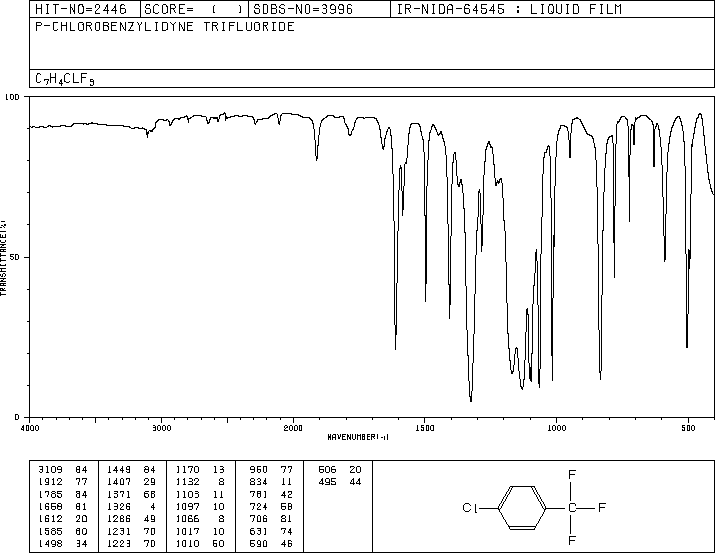The width and height of the screenshot is (715, 553).
Task: Click the HIT-NO=2446 header field
Action: pyautogui.click(x=81, y=9)
